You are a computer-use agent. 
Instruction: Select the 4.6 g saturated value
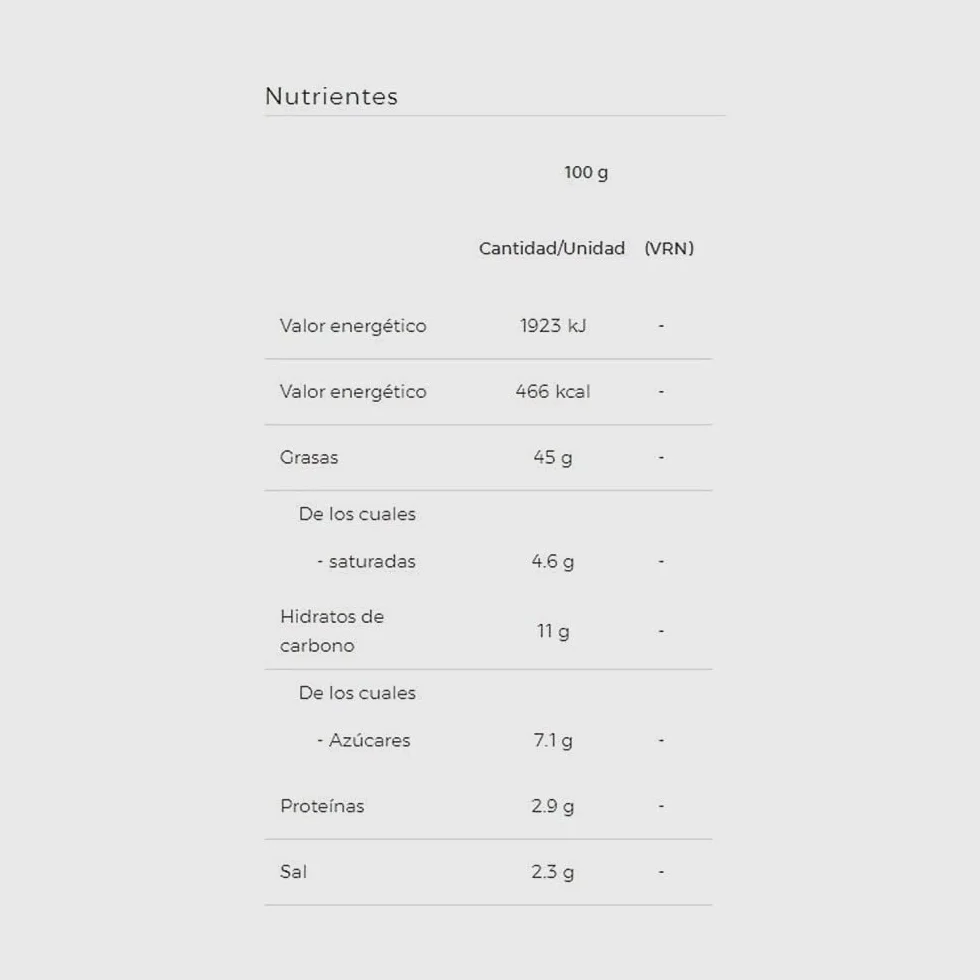coord(553,561)
